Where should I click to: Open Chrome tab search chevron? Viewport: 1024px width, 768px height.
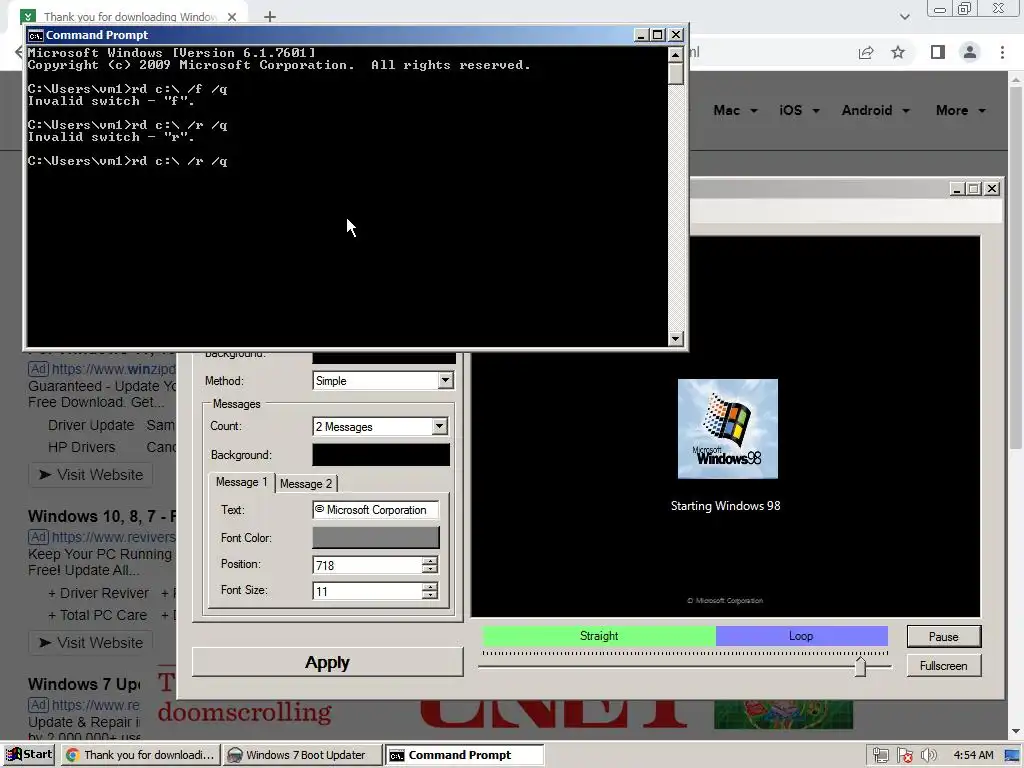point(904,16)
